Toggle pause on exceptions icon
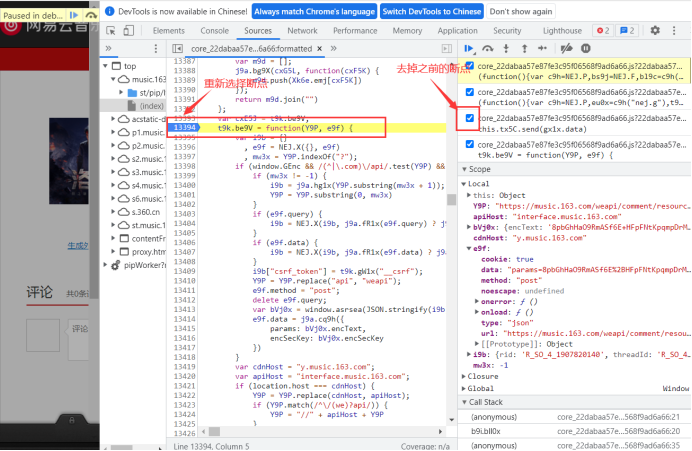 click(586, 49)
